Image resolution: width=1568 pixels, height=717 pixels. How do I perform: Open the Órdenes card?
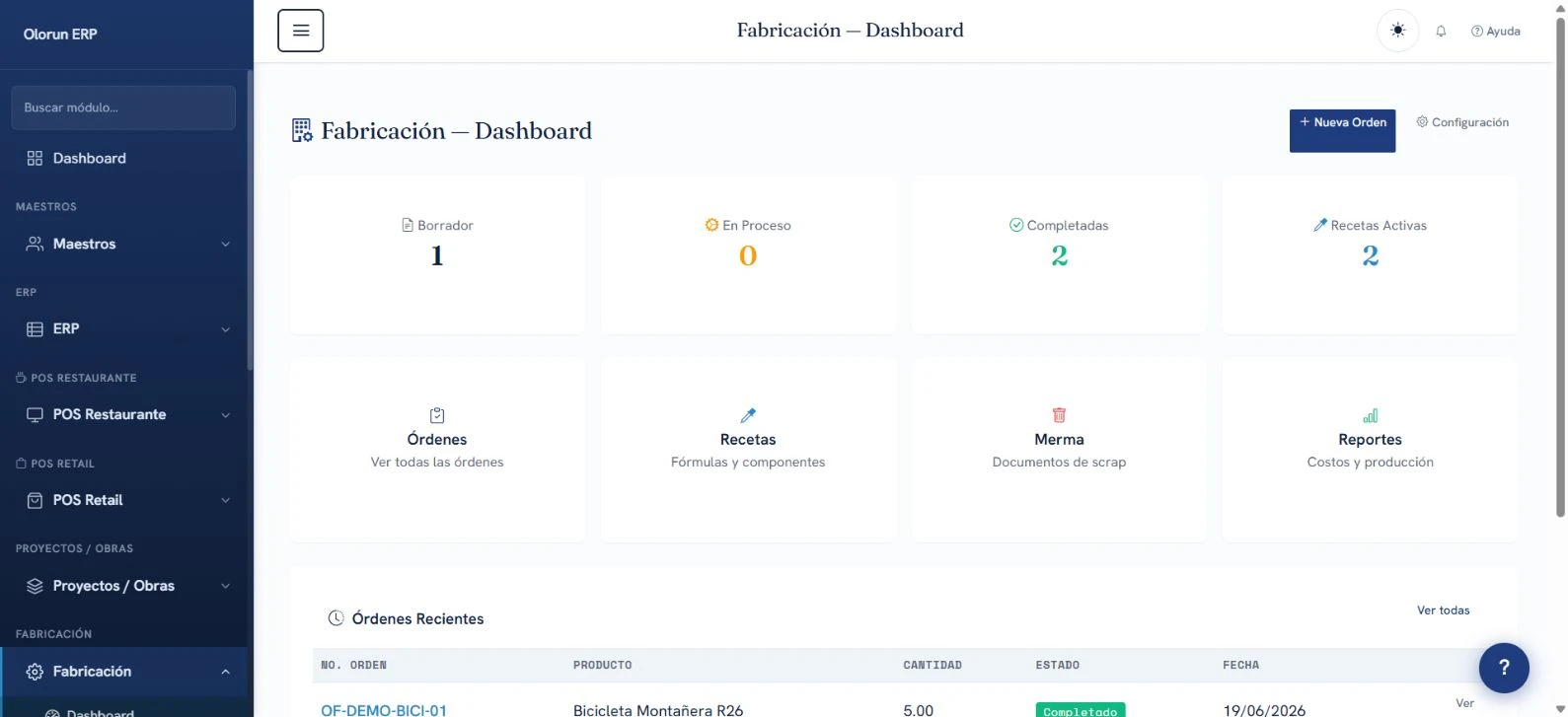[437, 450]
